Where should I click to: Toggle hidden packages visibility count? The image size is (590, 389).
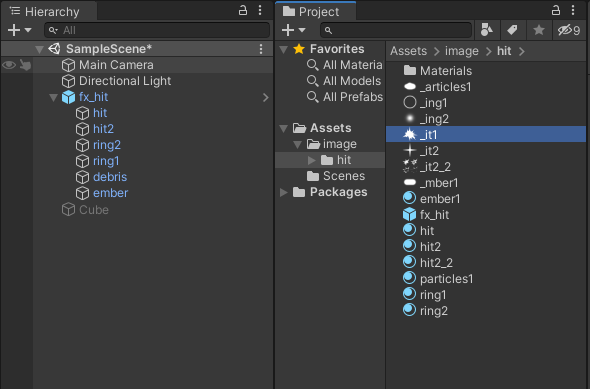pyautogui.click(x=569, y=30)
